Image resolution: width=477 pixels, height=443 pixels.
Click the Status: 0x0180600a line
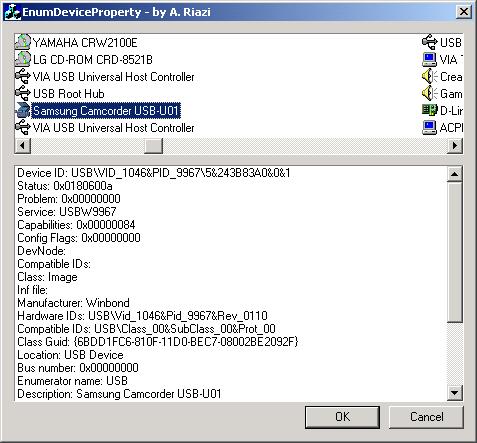[65, 186]
